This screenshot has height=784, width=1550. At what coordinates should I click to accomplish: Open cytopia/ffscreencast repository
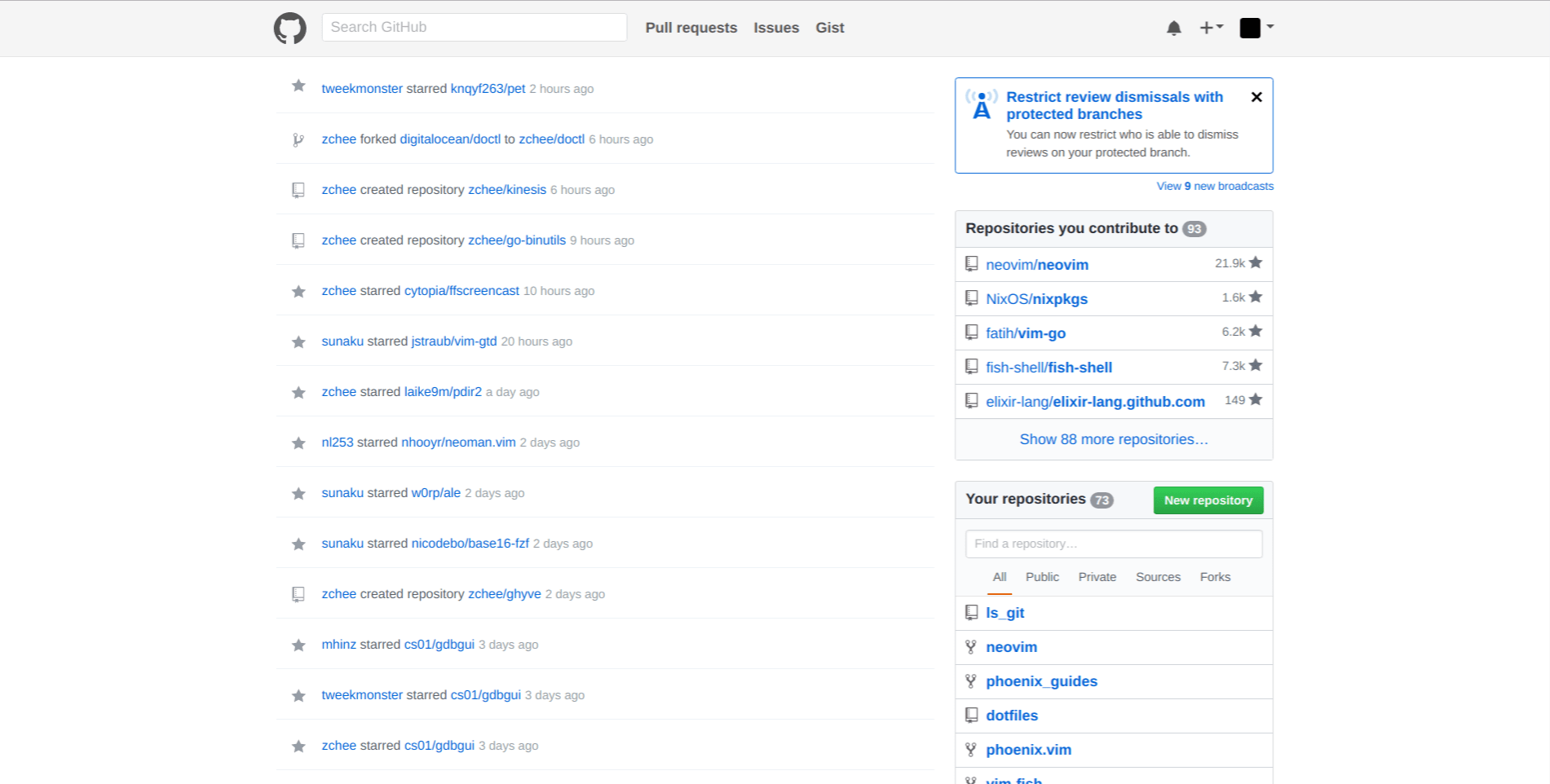[461, 291]
